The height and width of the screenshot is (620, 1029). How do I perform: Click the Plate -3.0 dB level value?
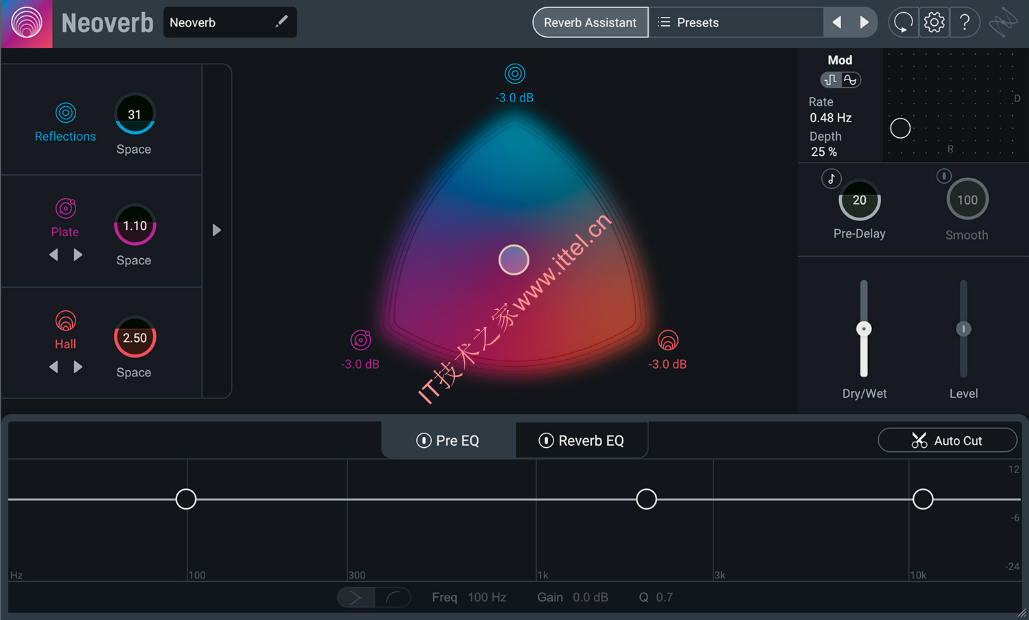click(x=360, y=364)
